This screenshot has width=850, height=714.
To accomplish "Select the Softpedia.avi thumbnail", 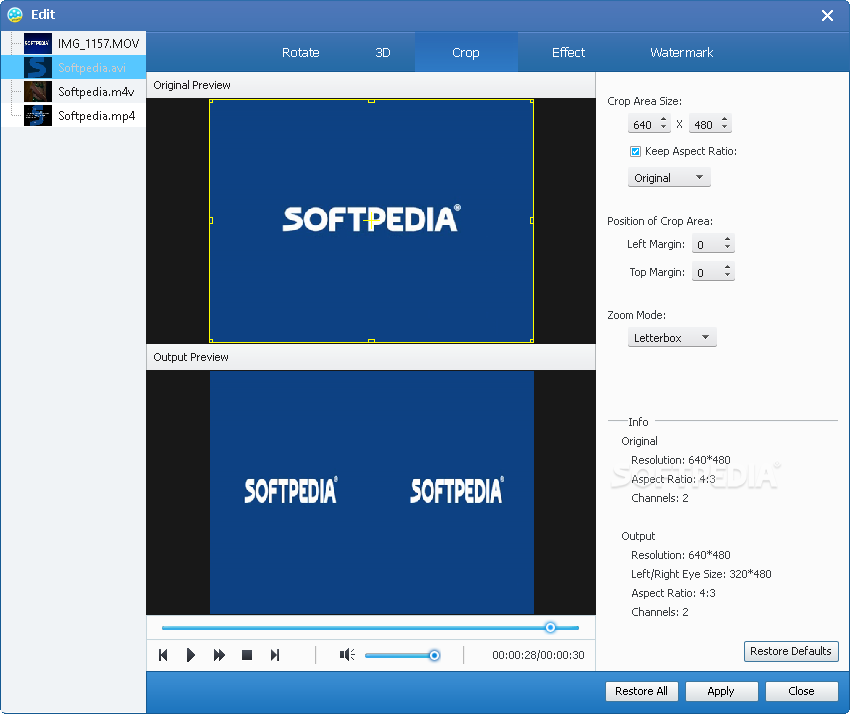I will click(37, 67).
